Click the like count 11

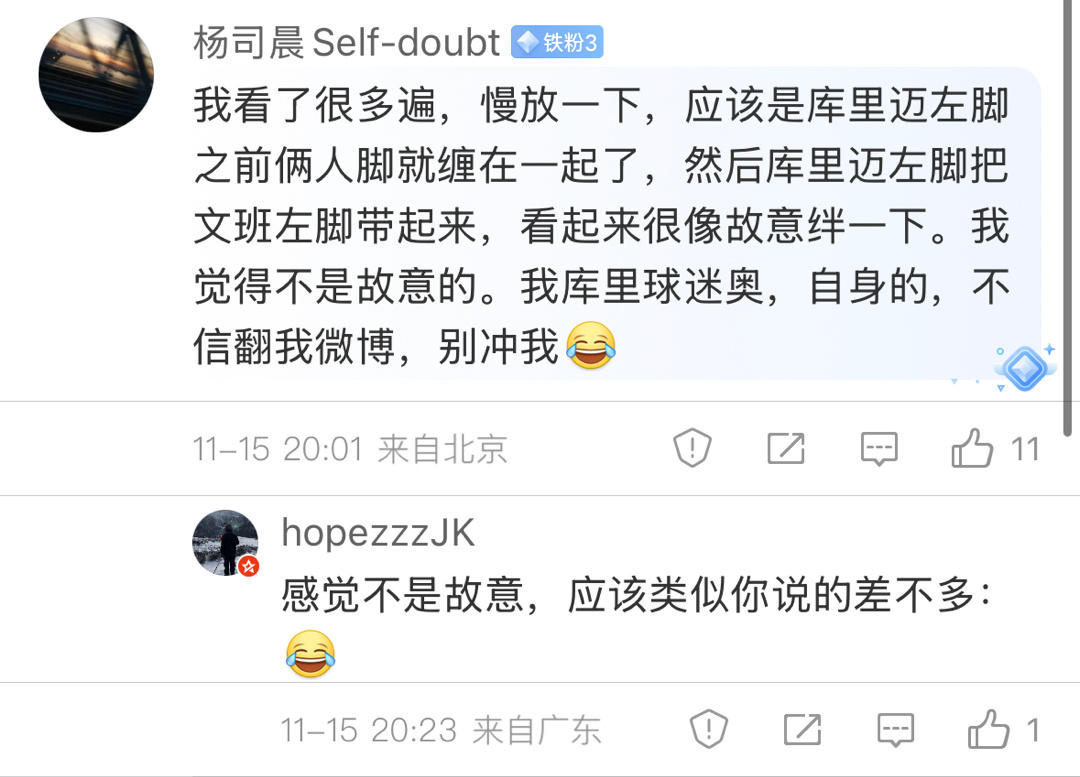pos(1025,449)
